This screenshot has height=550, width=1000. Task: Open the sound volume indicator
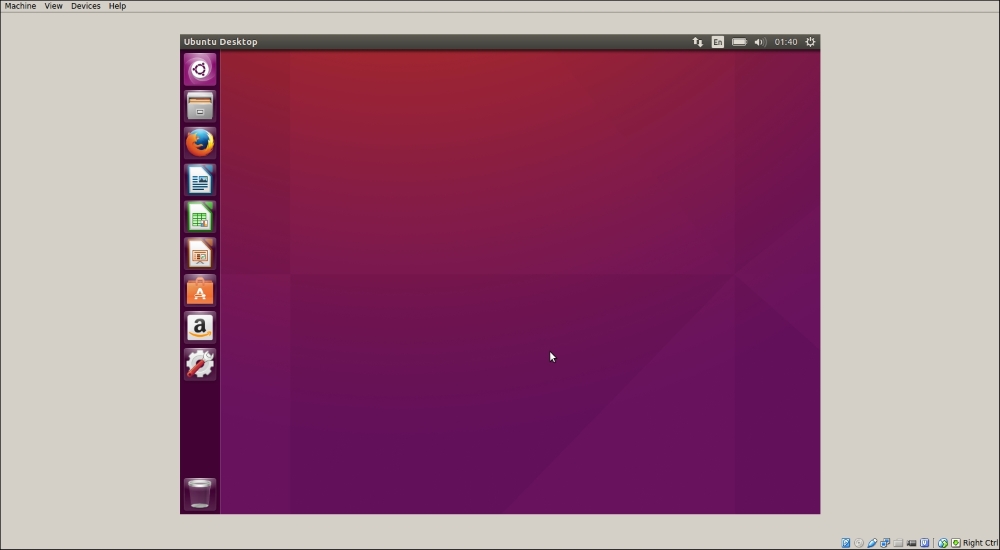click(x=760, y=42)
